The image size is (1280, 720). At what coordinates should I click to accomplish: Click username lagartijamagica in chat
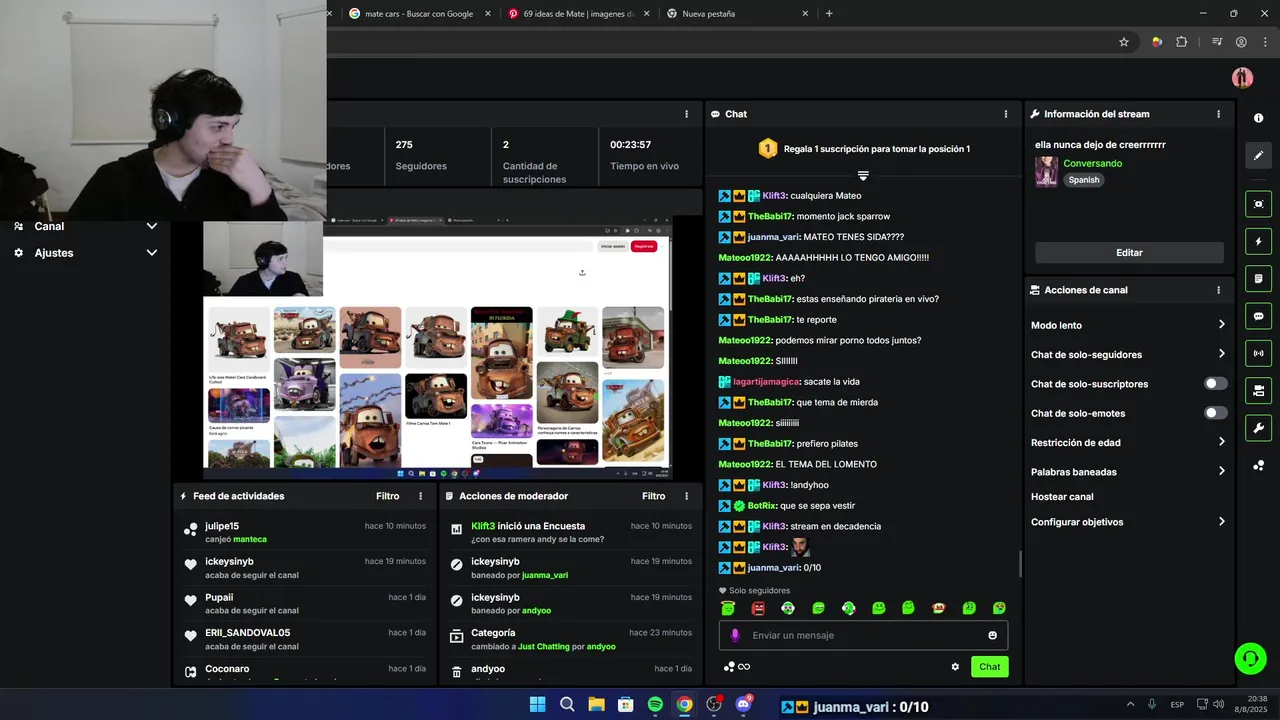click(x=766, y=382)
